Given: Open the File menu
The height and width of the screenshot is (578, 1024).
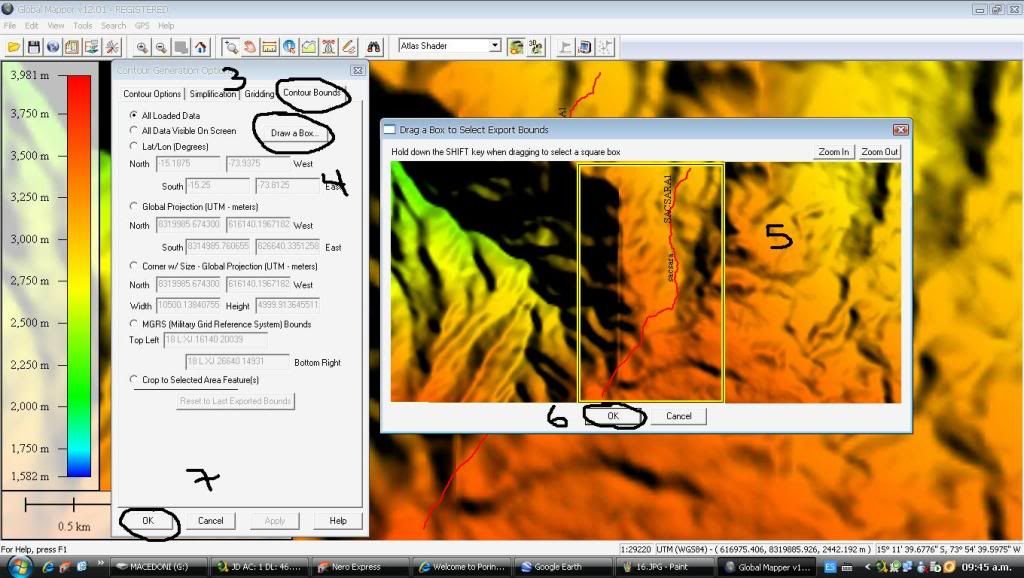Looking at the screenshot, I should tap(10, 25).
